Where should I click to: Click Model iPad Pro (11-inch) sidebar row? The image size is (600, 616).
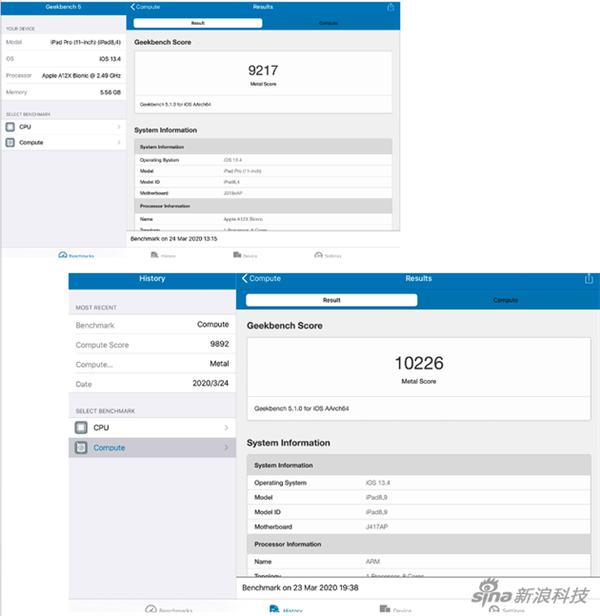coord(63,42)
